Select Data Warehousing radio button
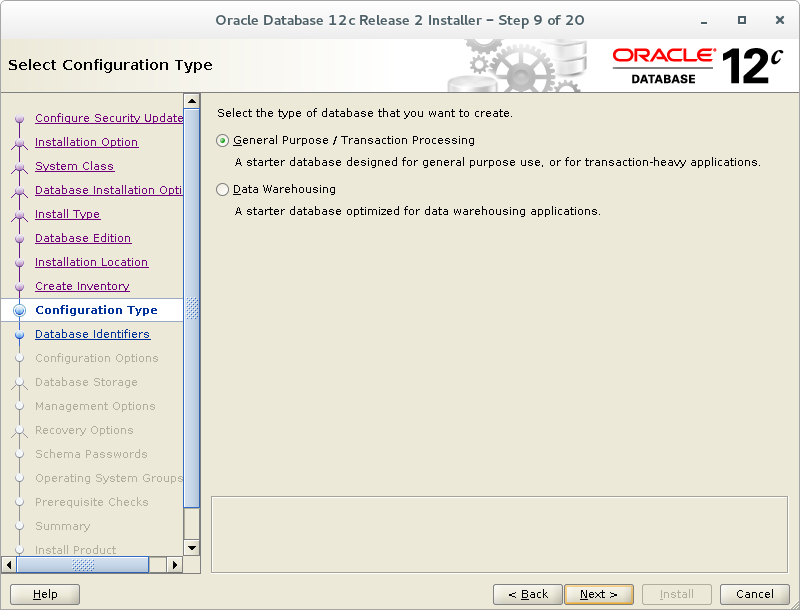Screen dimensions: 800x610 coord(222,189)
